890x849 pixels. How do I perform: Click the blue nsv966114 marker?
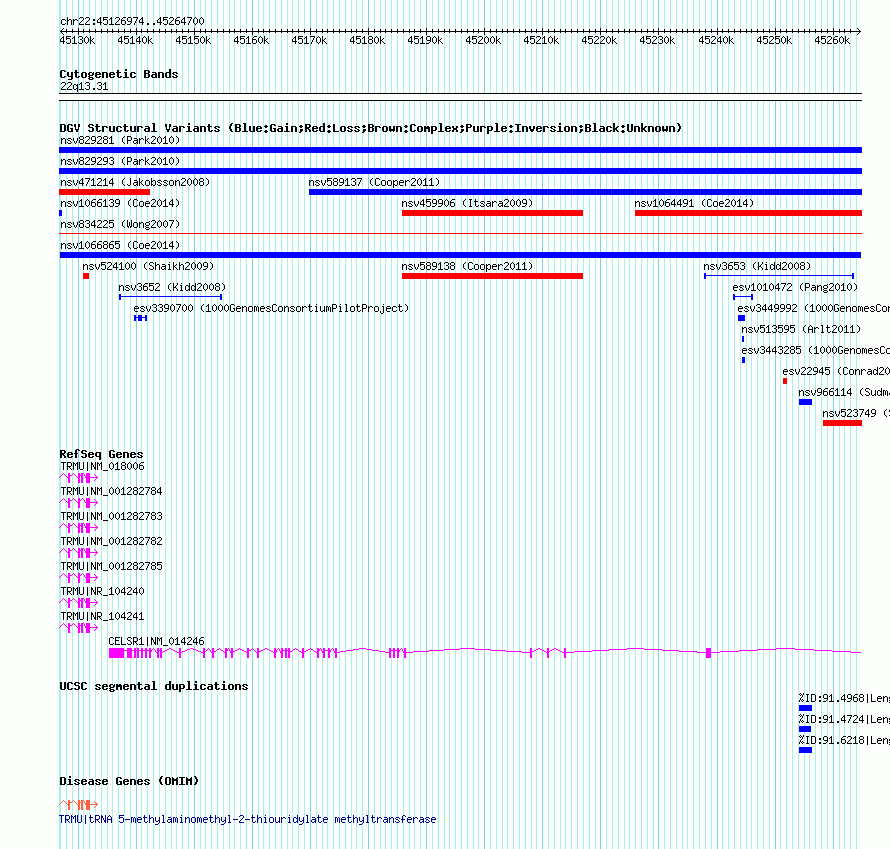[805, 402]
